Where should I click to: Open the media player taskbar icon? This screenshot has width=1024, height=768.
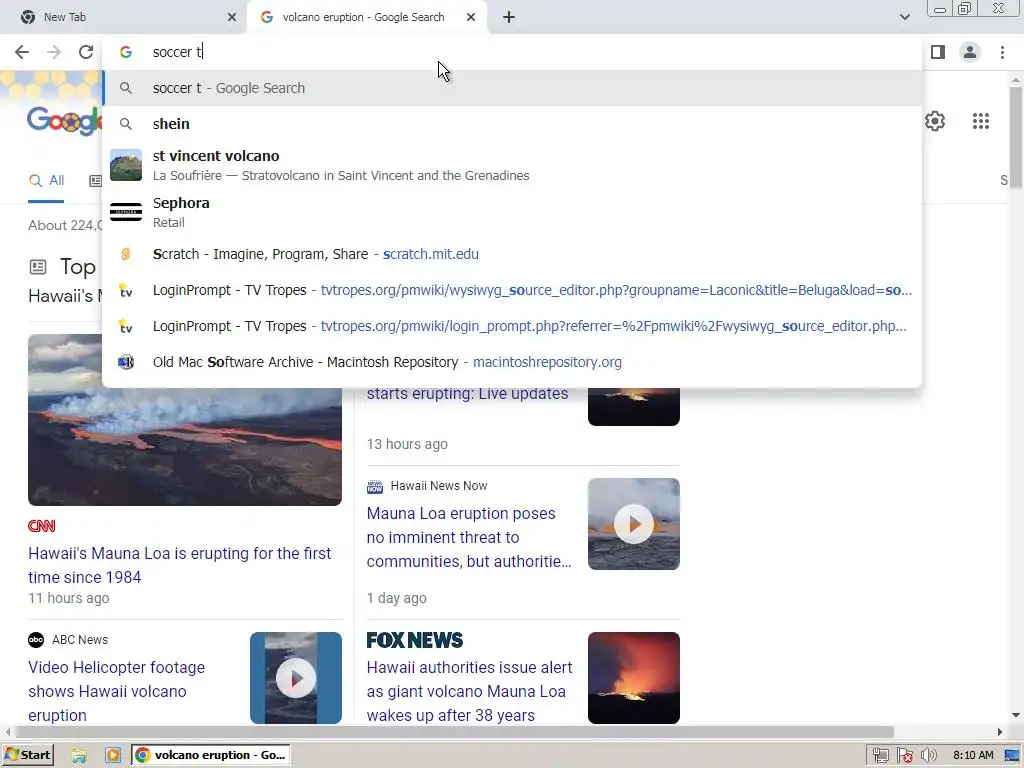(113, 756)
